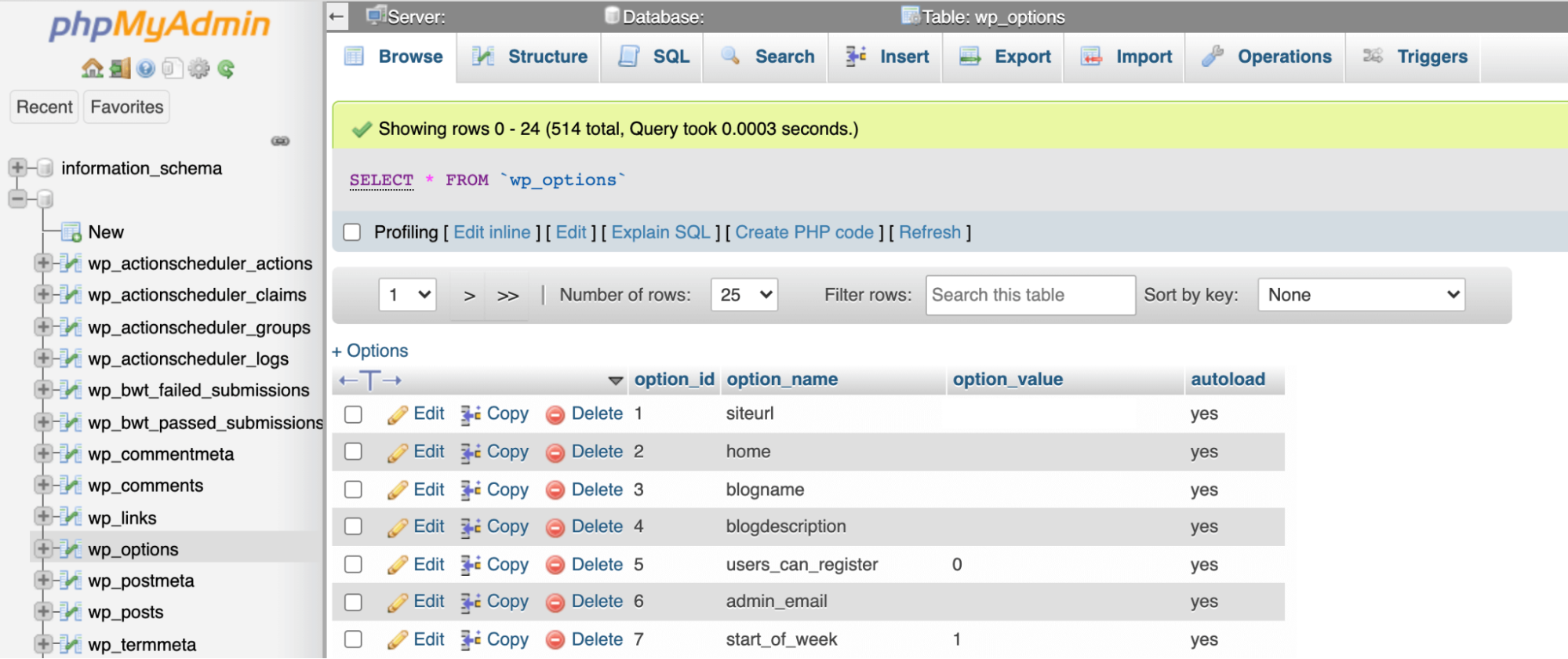The height and width of the screenshot is (659, 1568).
Task: Select wp_comments table in tree
Action: tap(145, 486)
